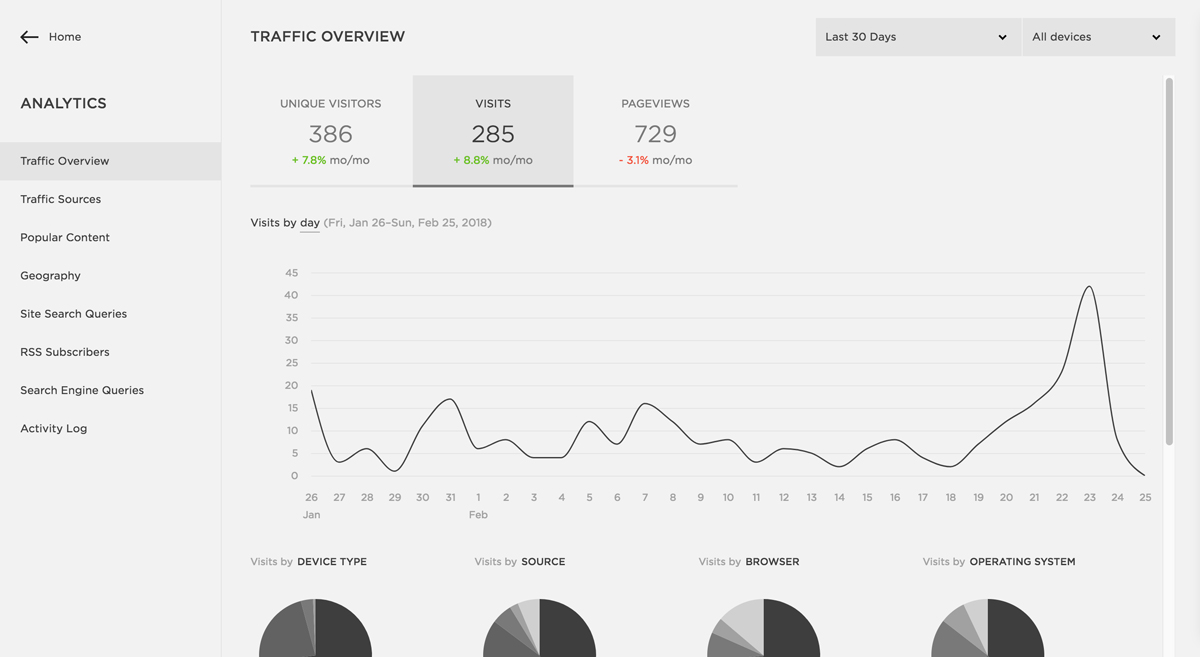Click the '+ 7.8% mo/mo' change text
The height and width of the screenshot is (657, 1200).
(x=331, y=160)
